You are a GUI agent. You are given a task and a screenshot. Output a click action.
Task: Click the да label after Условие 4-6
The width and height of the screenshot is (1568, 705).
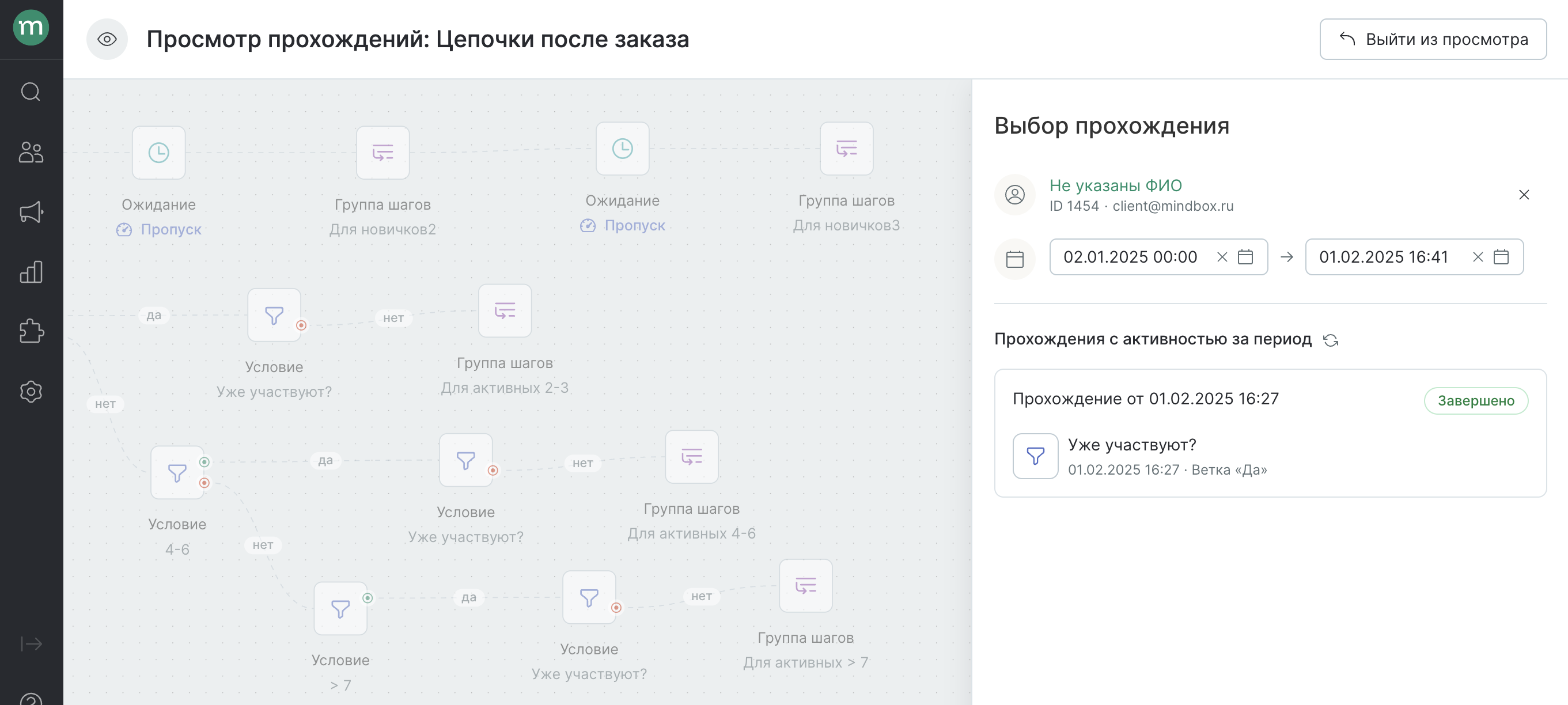(325, 461)
